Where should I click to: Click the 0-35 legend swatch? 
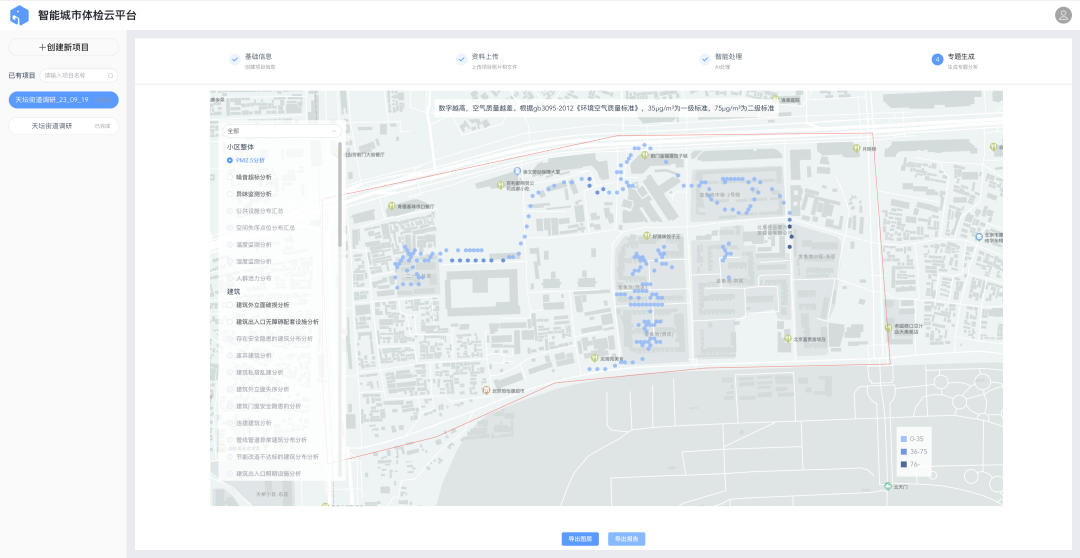point(904,438)
